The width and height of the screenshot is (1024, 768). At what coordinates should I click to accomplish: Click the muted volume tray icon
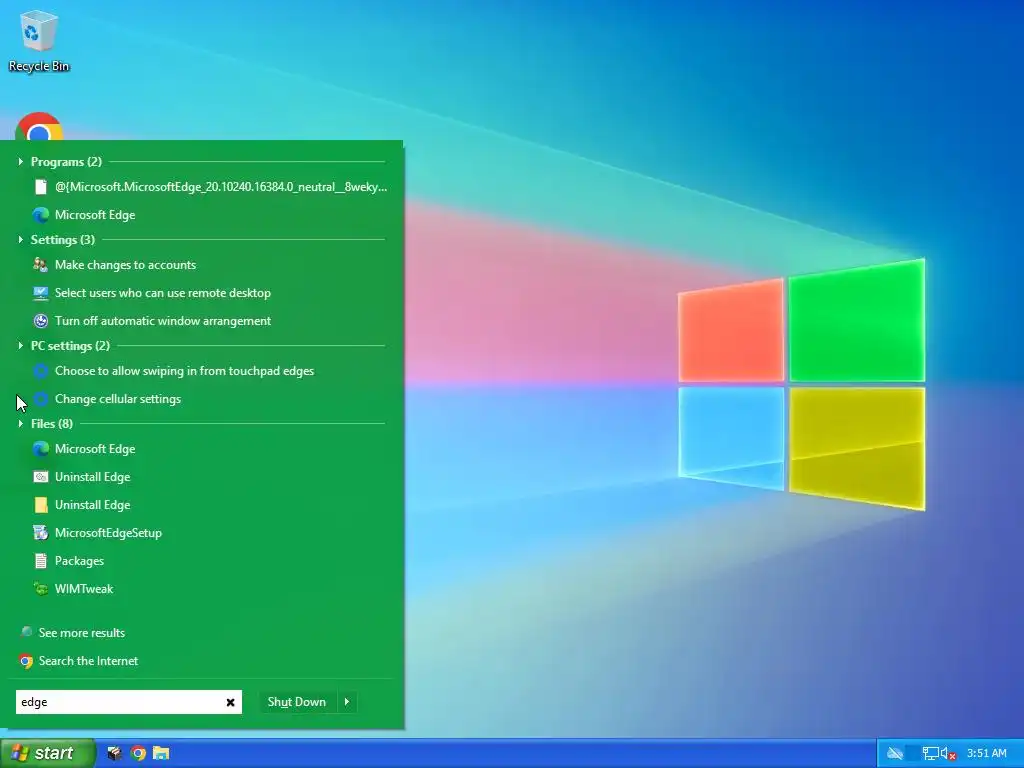tap(948, 754)
